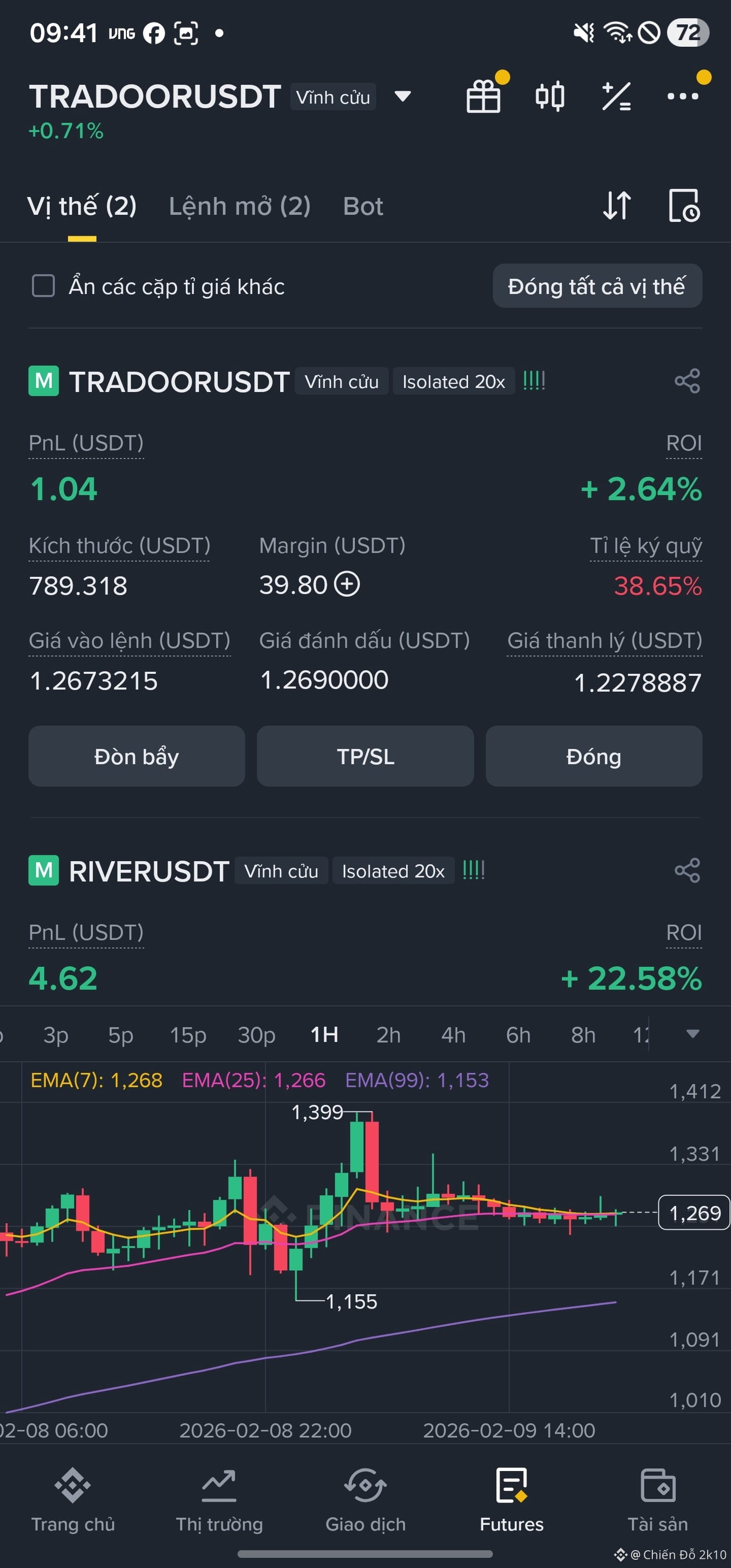Image resolution: width=731 pixels, height=1568 pixels.
Task: Tap the Kích thước (USDT) label
Action: pos(119,545)
